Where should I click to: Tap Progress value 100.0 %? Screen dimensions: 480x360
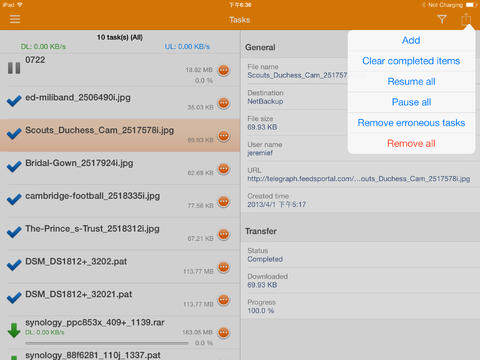pos(261,311)
